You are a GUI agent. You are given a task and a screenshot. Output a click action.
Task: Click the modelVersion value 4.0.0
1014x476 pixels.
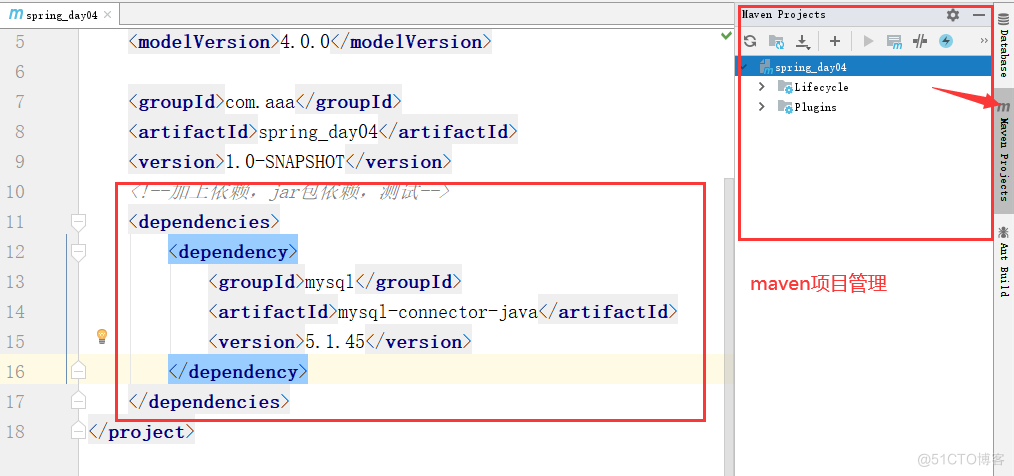(305, 42)
